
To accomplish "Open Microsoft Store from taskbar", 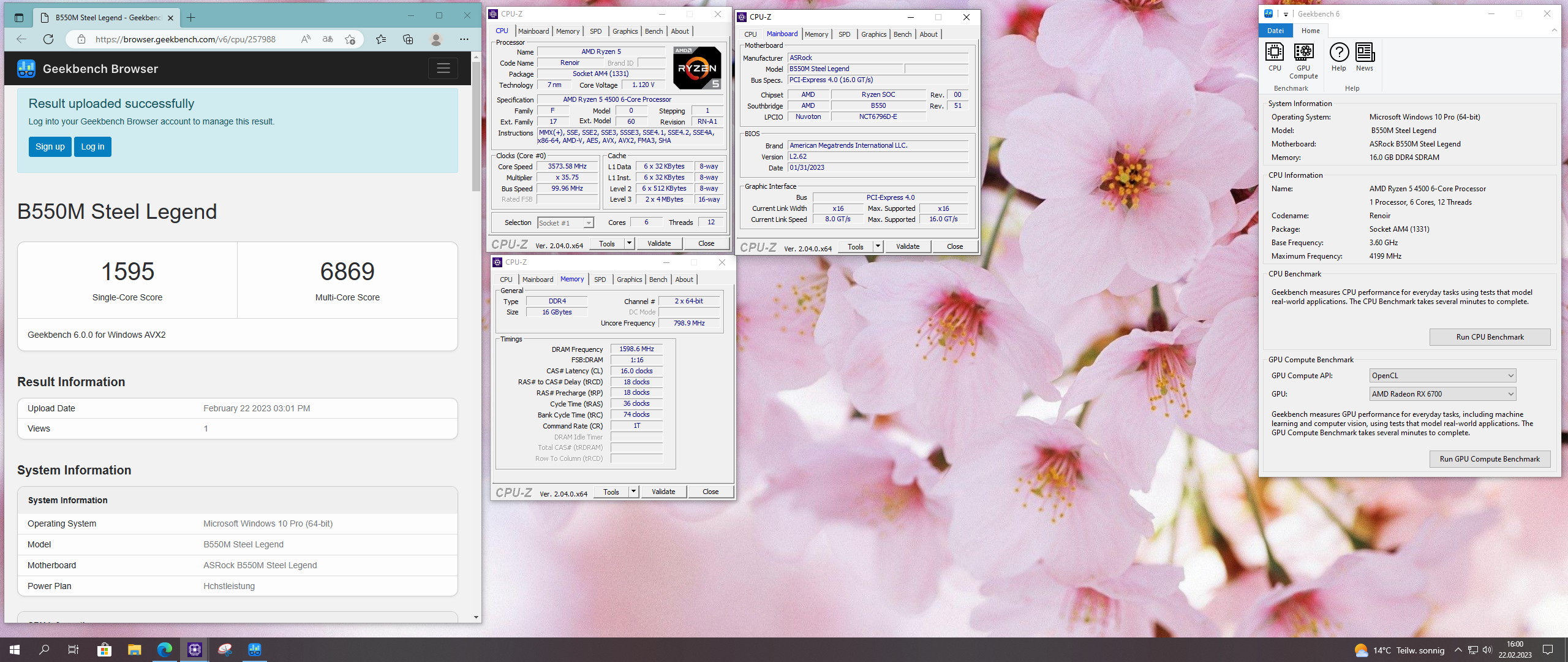I will pyautogui.click(x=104, y=650).
